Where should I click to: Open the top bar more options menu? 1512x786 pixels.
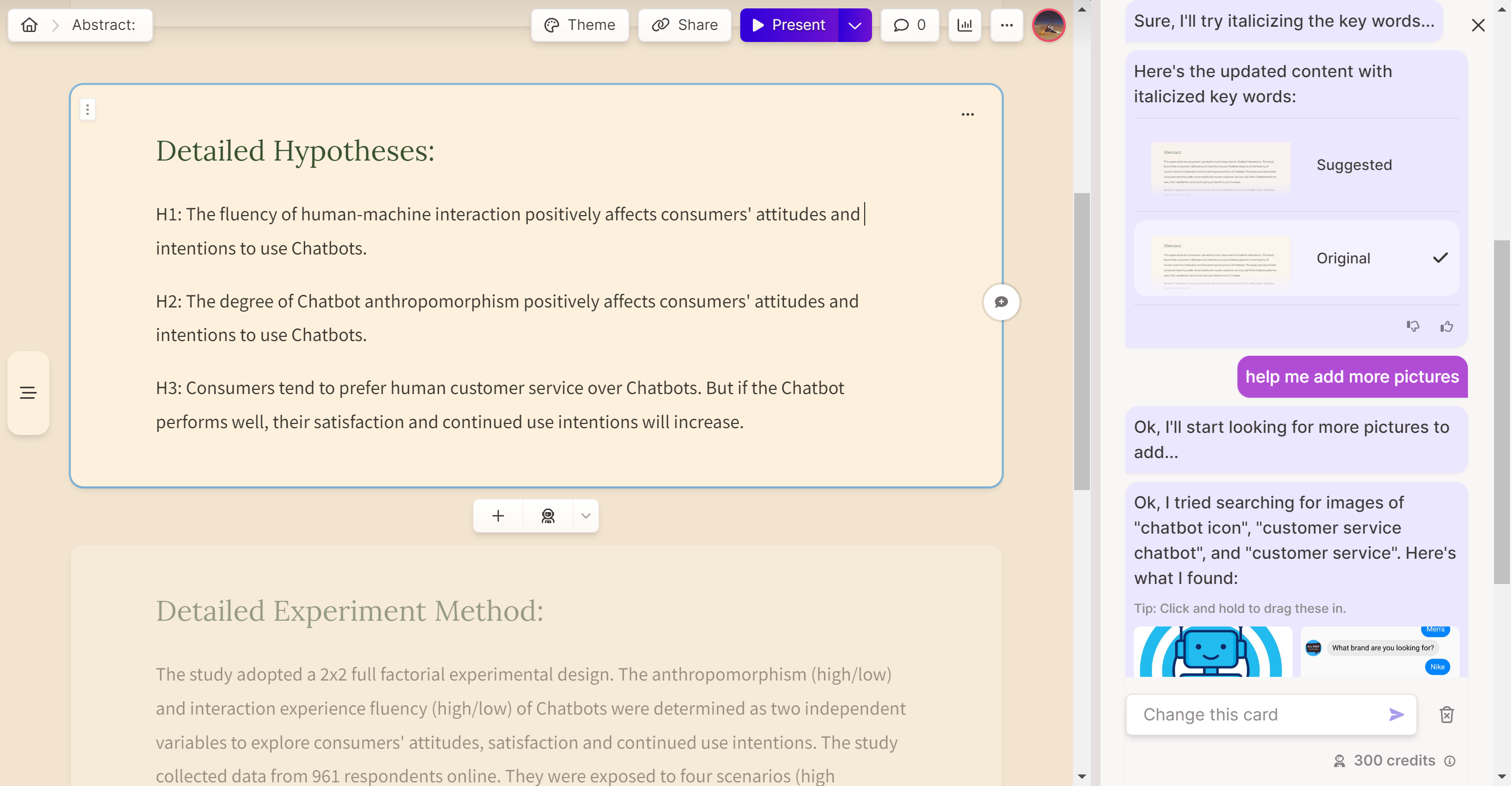pos(1006,25)
